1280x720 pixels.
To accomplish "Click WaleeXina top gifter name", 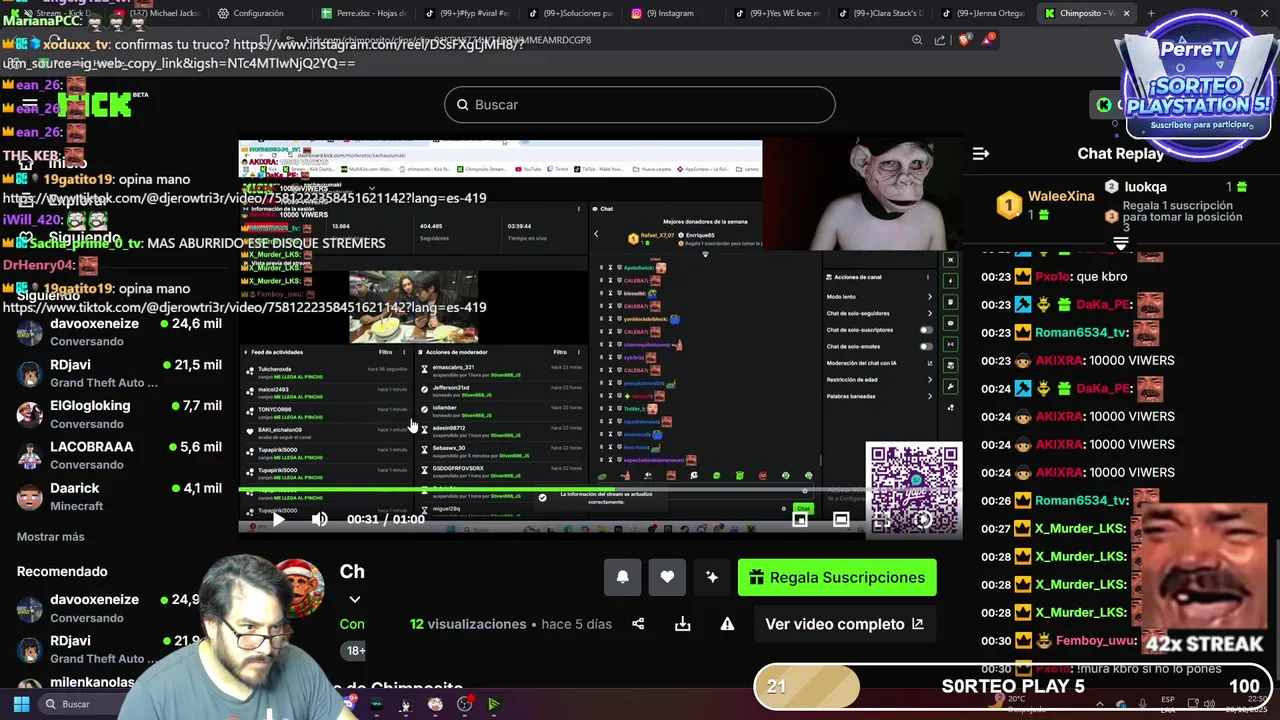I will [x=1061, y=196].
